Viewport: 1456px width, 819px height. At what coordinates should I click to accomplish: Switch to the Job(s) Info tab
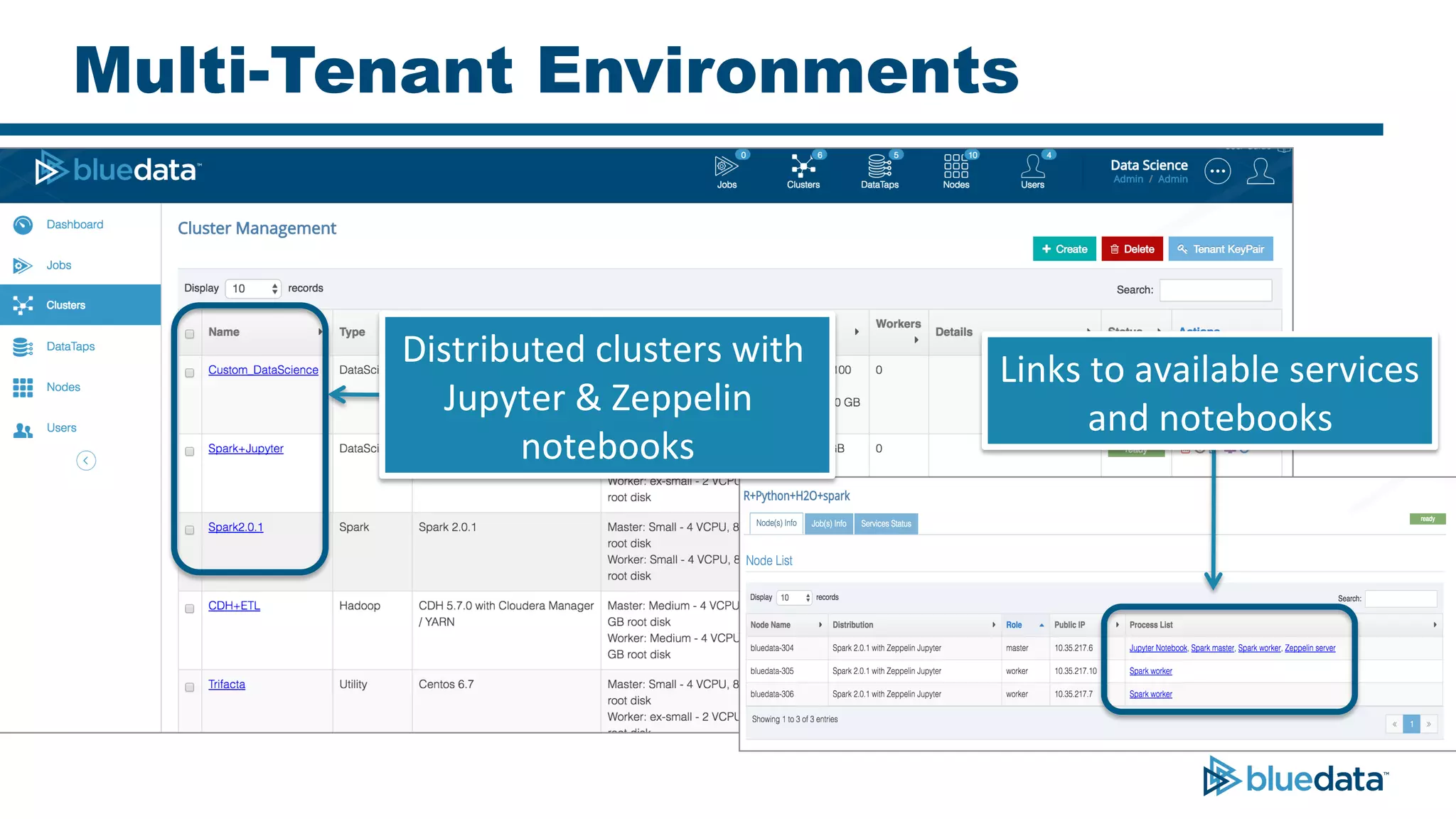coord(828,524)
